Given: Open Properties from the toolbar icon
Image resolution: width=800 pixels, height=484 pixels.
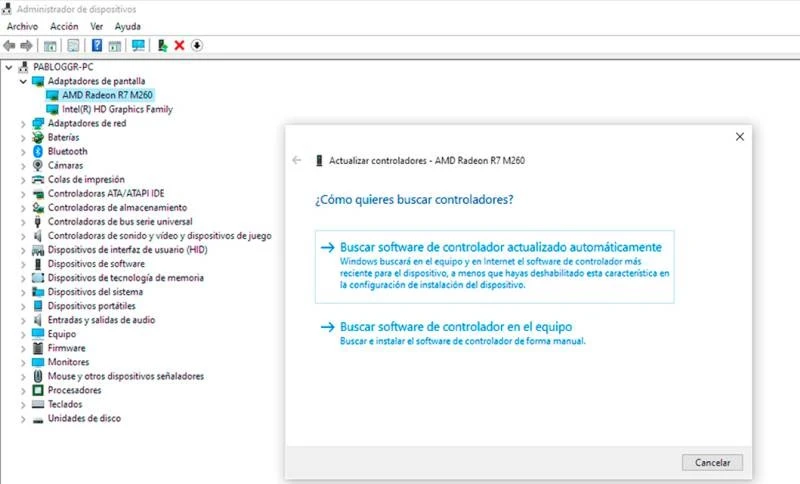Looking at the screenshot, I should [x=73, y=46].
